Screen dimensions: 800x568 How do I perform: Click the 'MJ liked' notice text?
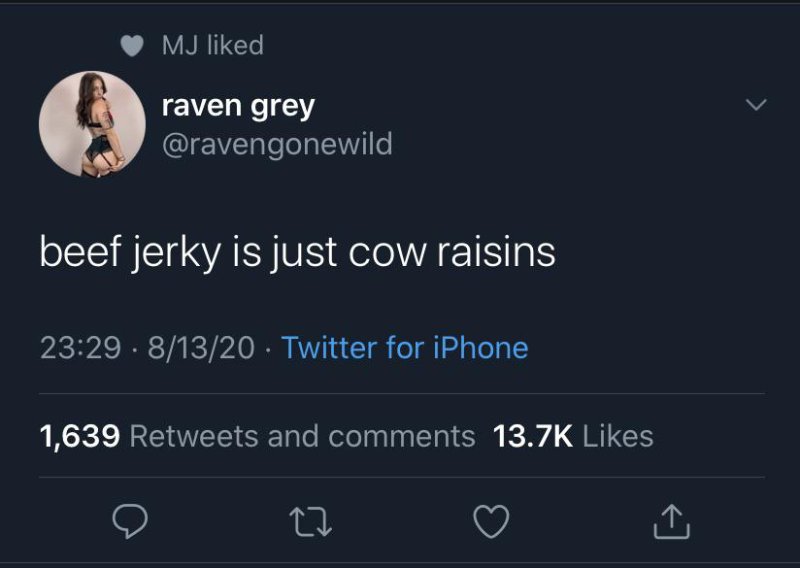coord(213,46)
